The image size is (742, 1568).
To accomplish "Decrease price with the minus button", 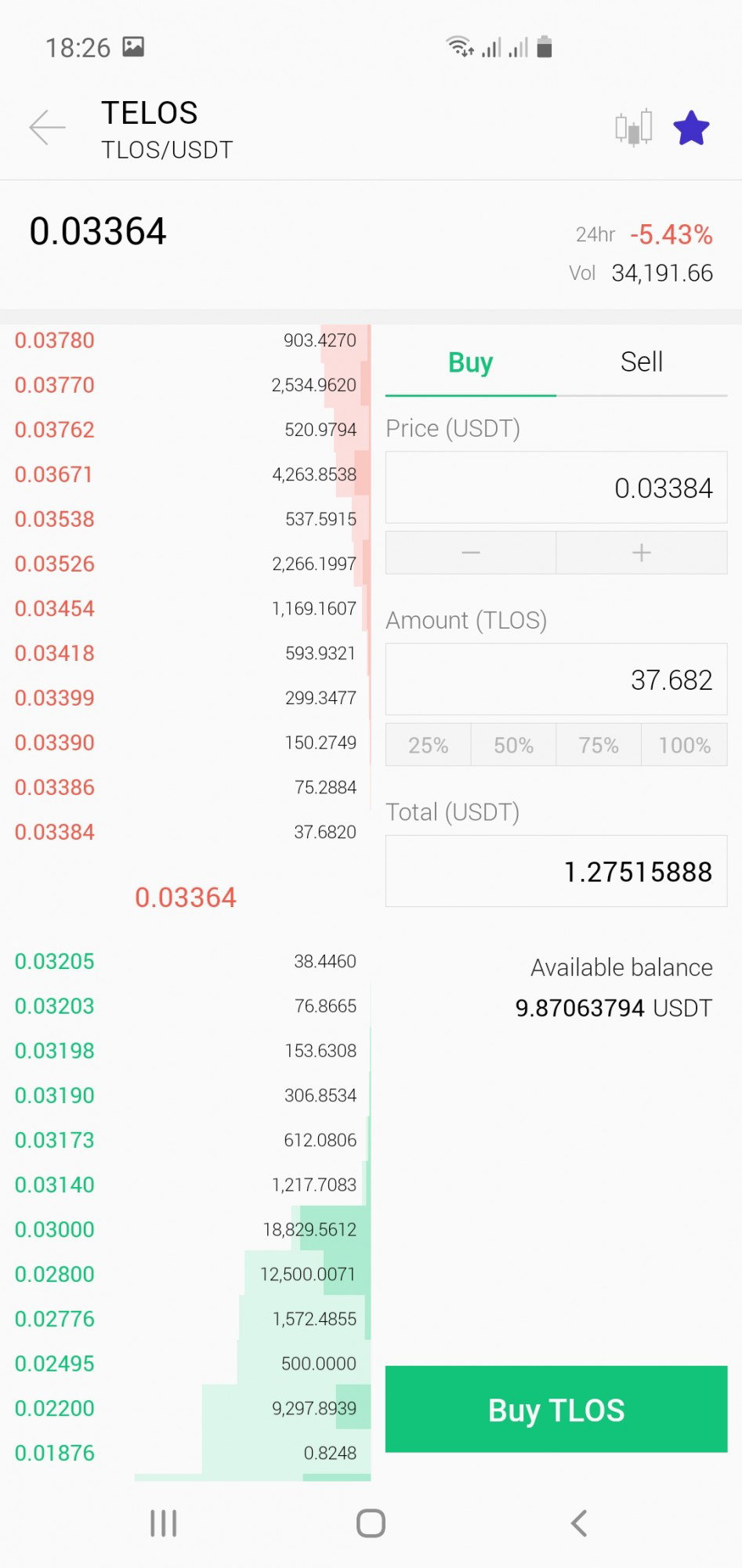I will click(x=471, y=553).
